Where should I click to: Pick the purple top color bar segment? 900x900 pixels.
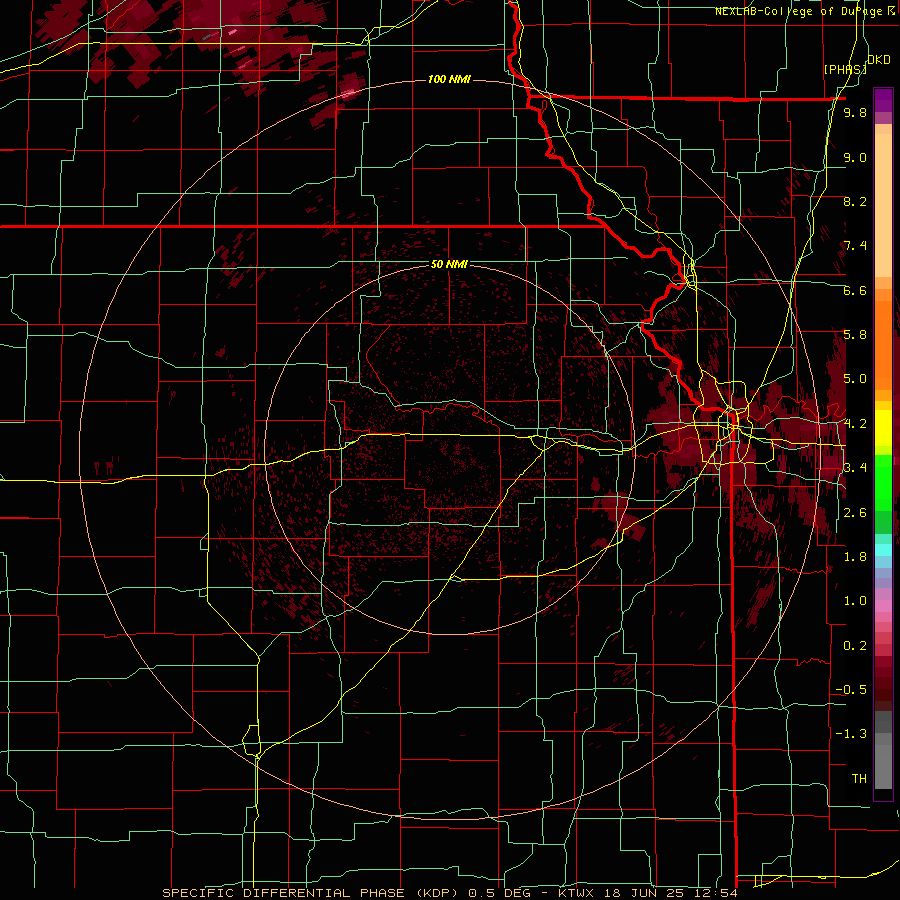883,100
